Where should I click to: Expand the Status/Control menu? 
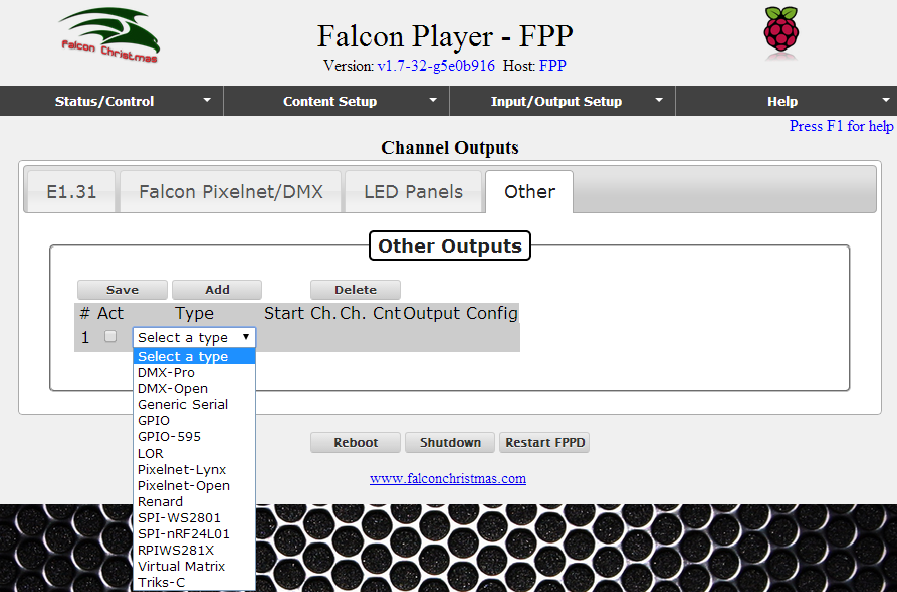point(111,101)
